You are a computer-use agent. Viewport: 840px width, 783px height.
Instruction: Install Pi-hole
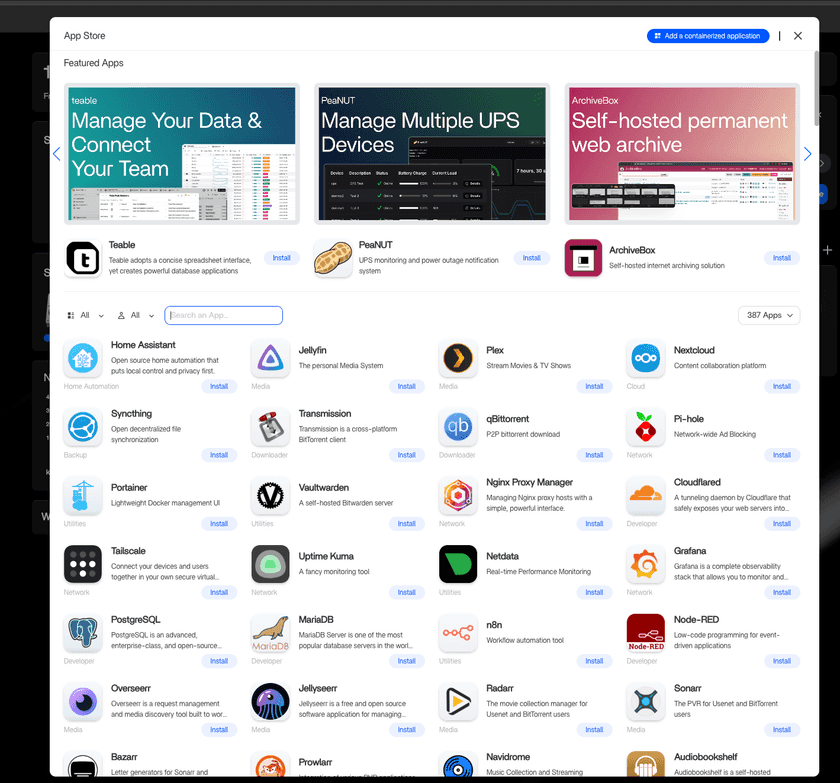pos(782,455)
